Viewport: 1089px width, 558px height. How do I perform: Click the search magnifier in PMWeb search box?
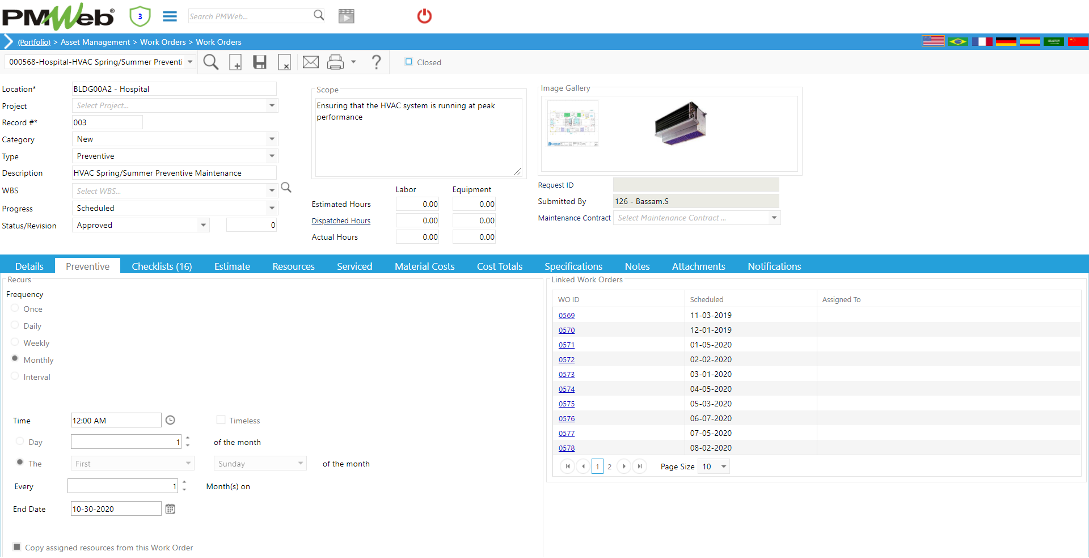(319, 15)
